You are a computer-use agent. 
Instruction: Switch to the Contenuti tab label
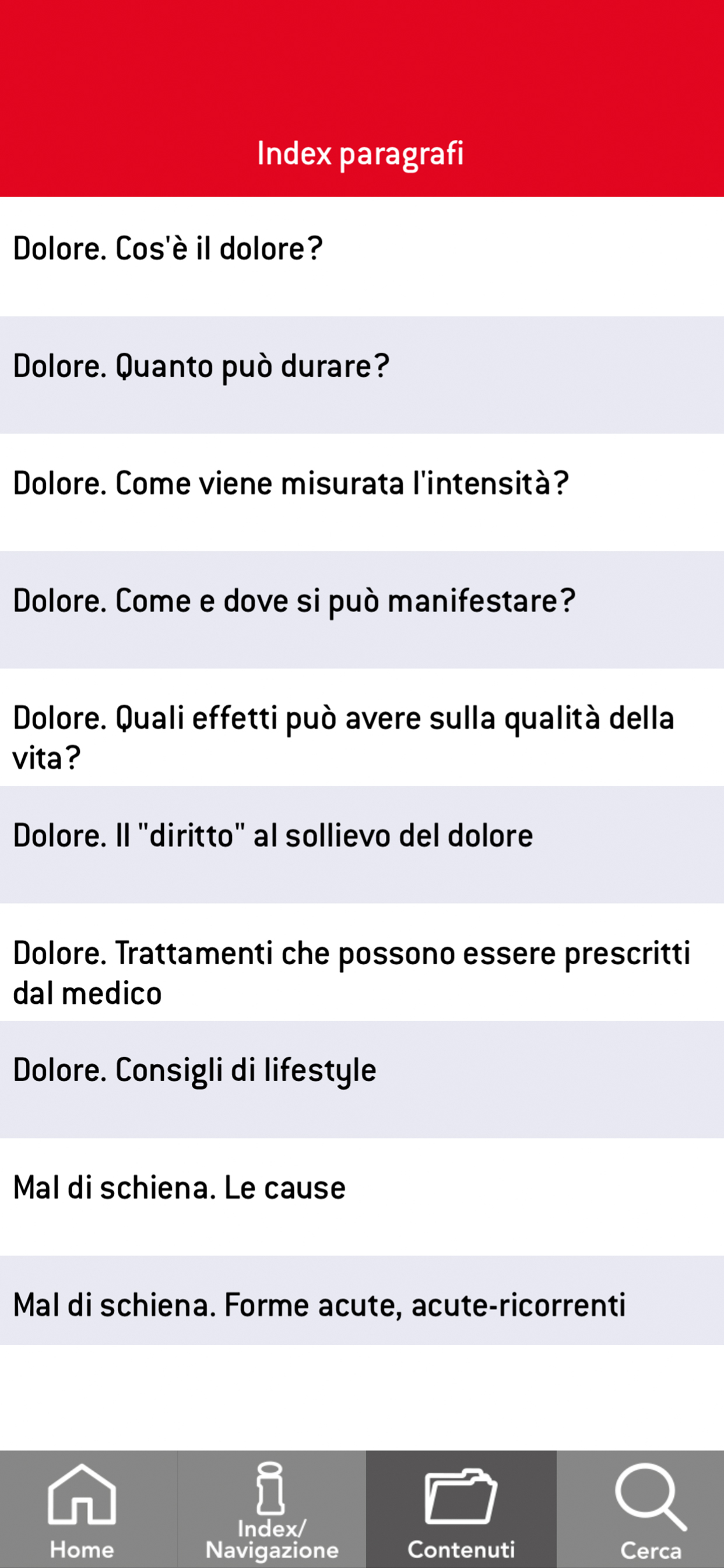pos(461,1549)
